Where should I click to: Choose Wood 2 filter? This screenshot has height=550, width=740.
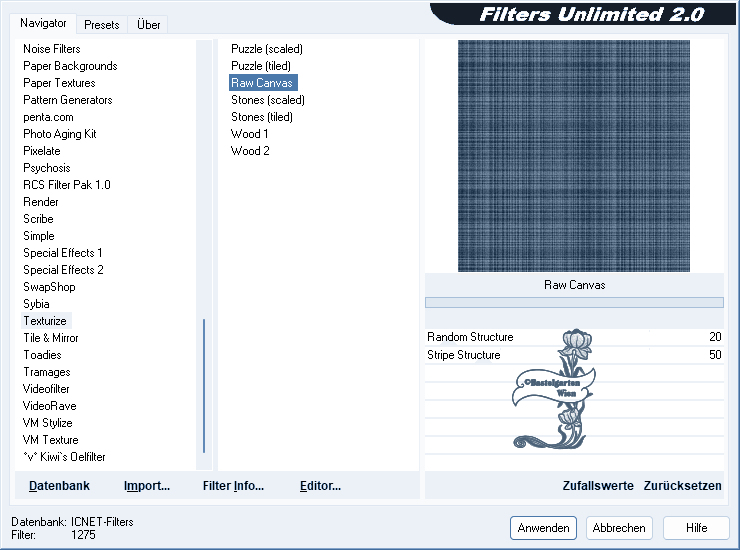click(250, 151)
